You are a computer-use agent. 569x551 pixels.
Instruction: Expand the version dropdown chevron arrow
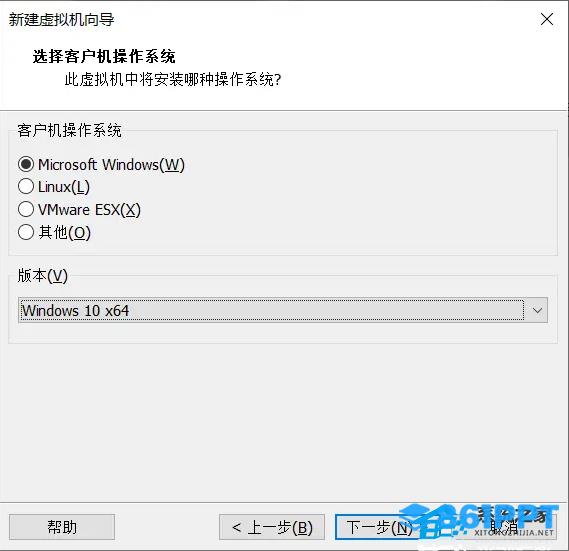click(537, 310)
